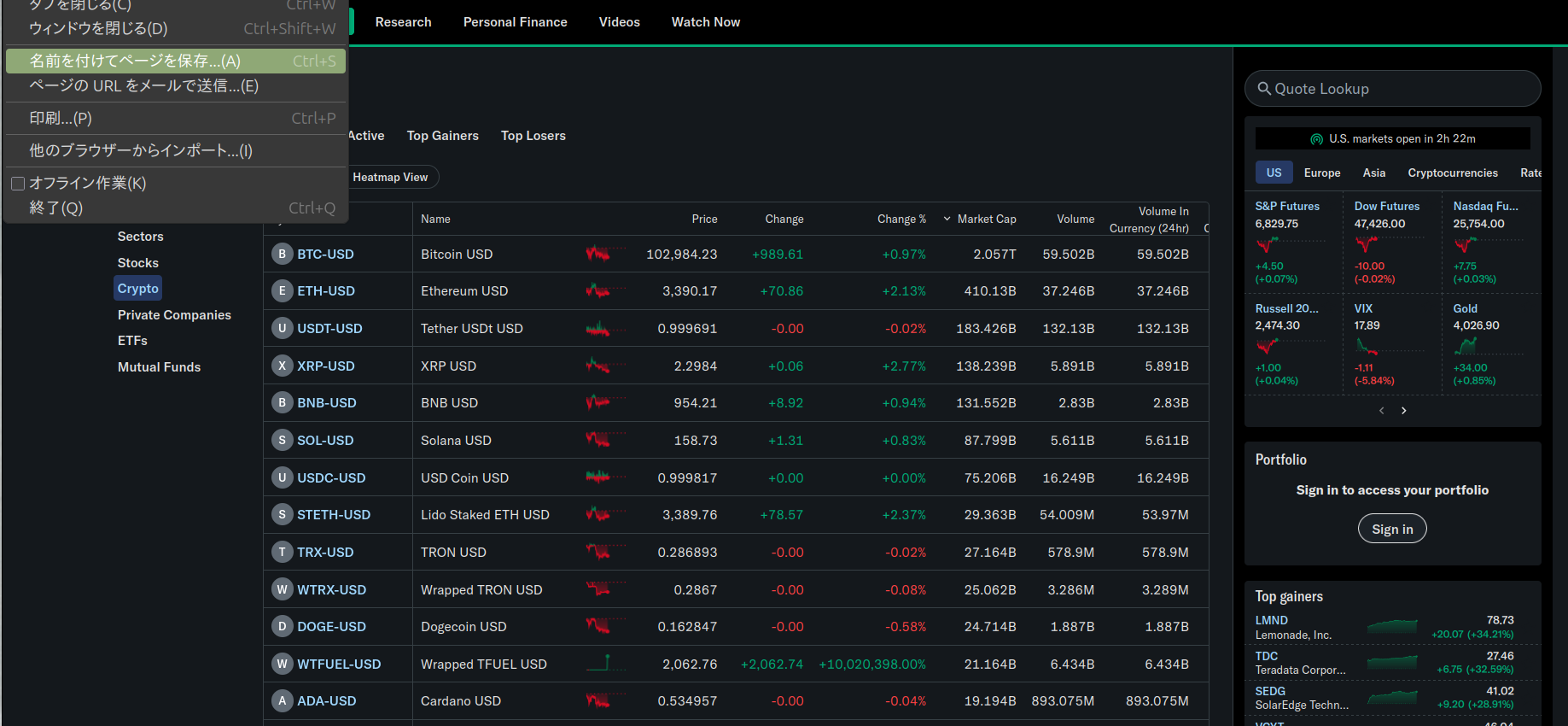1568x726 pixels.
Task: Open the Cryptocurrencies markets tab
Action: coord(1452,173)
